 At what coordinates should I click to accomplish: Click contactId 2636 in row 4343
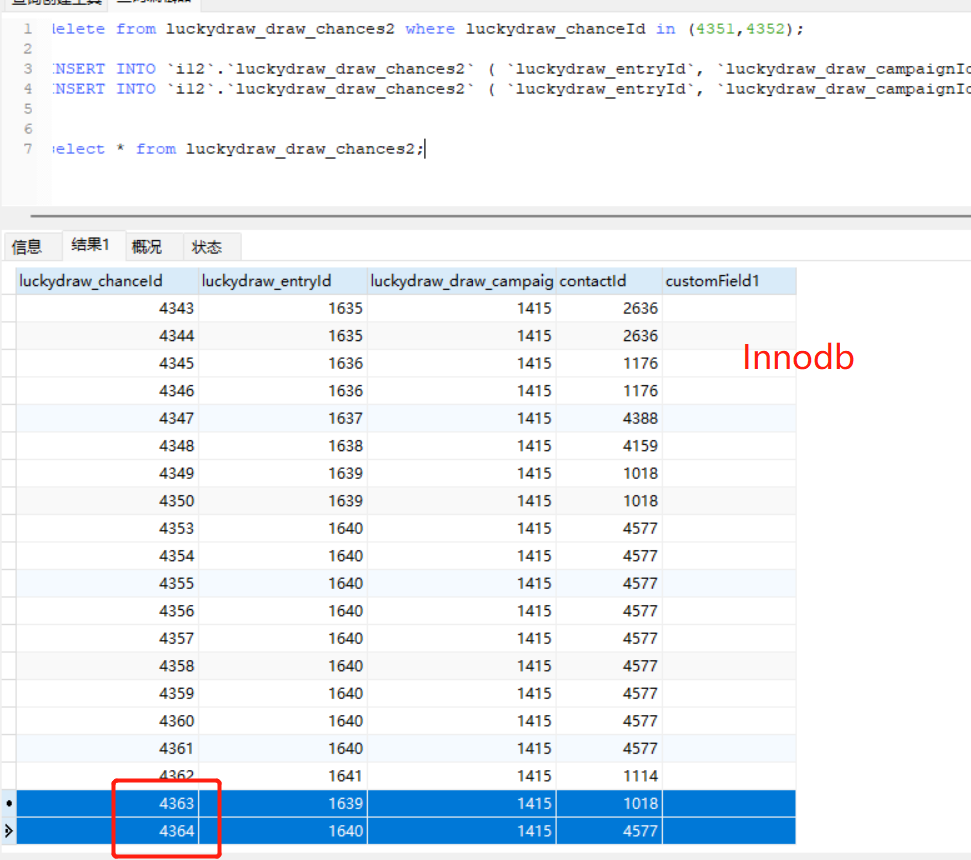(x=609, y=308)
